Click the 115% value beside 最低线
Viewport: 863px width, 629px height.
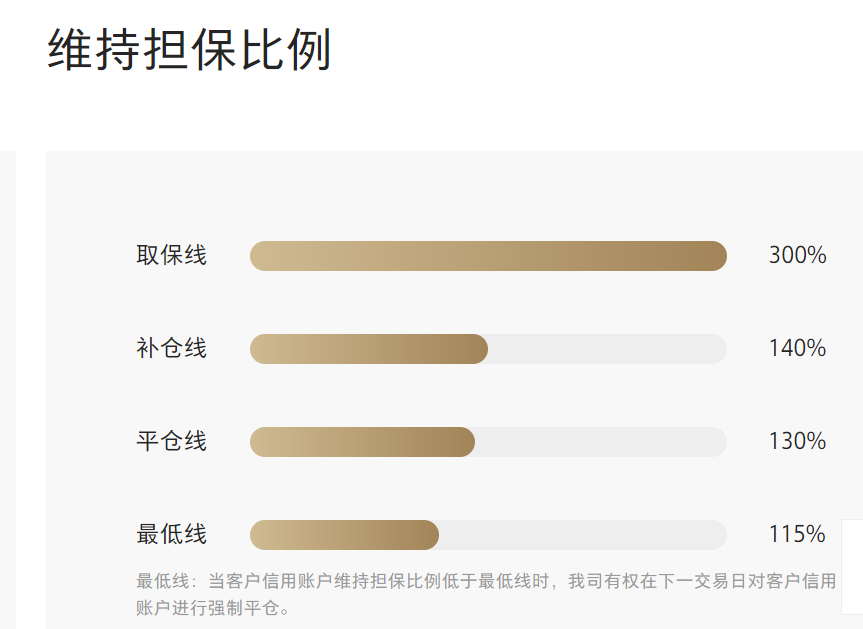click(797, 534)
